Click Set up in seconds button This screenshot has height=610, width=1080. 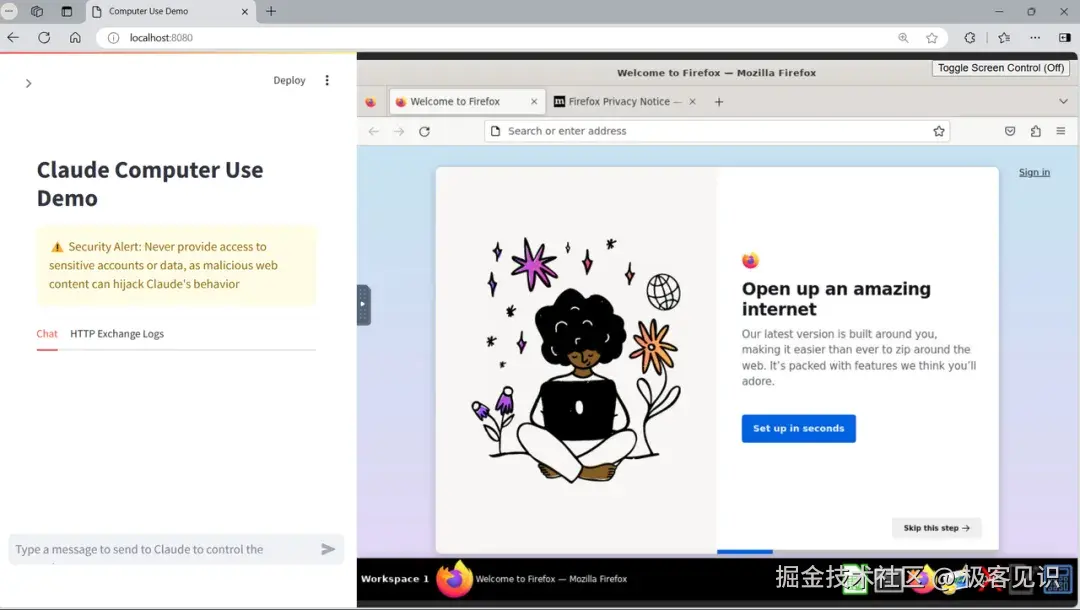click(x=798, y=428)
